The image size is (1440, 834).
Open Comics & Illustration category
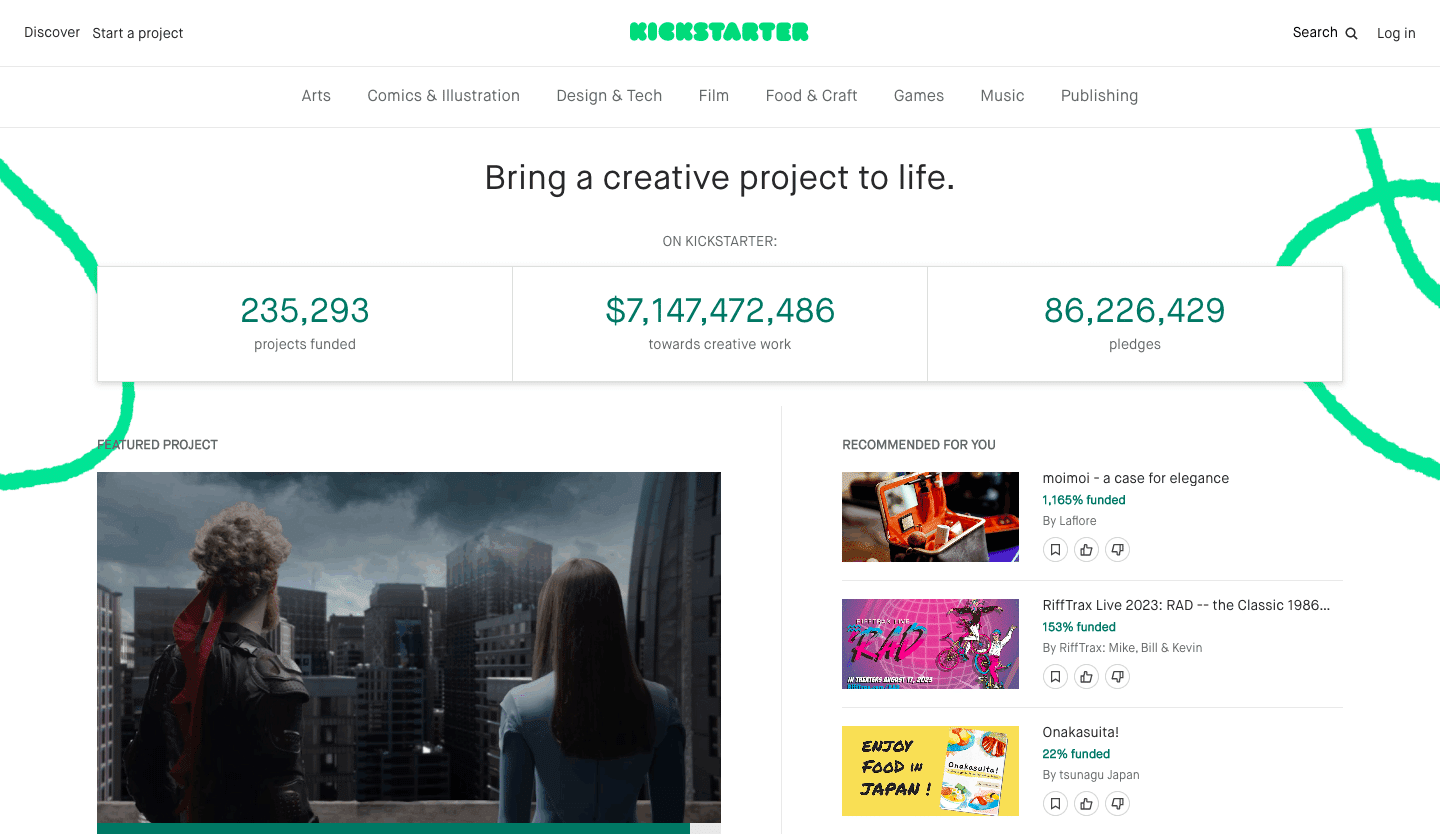tap(443, 96)
